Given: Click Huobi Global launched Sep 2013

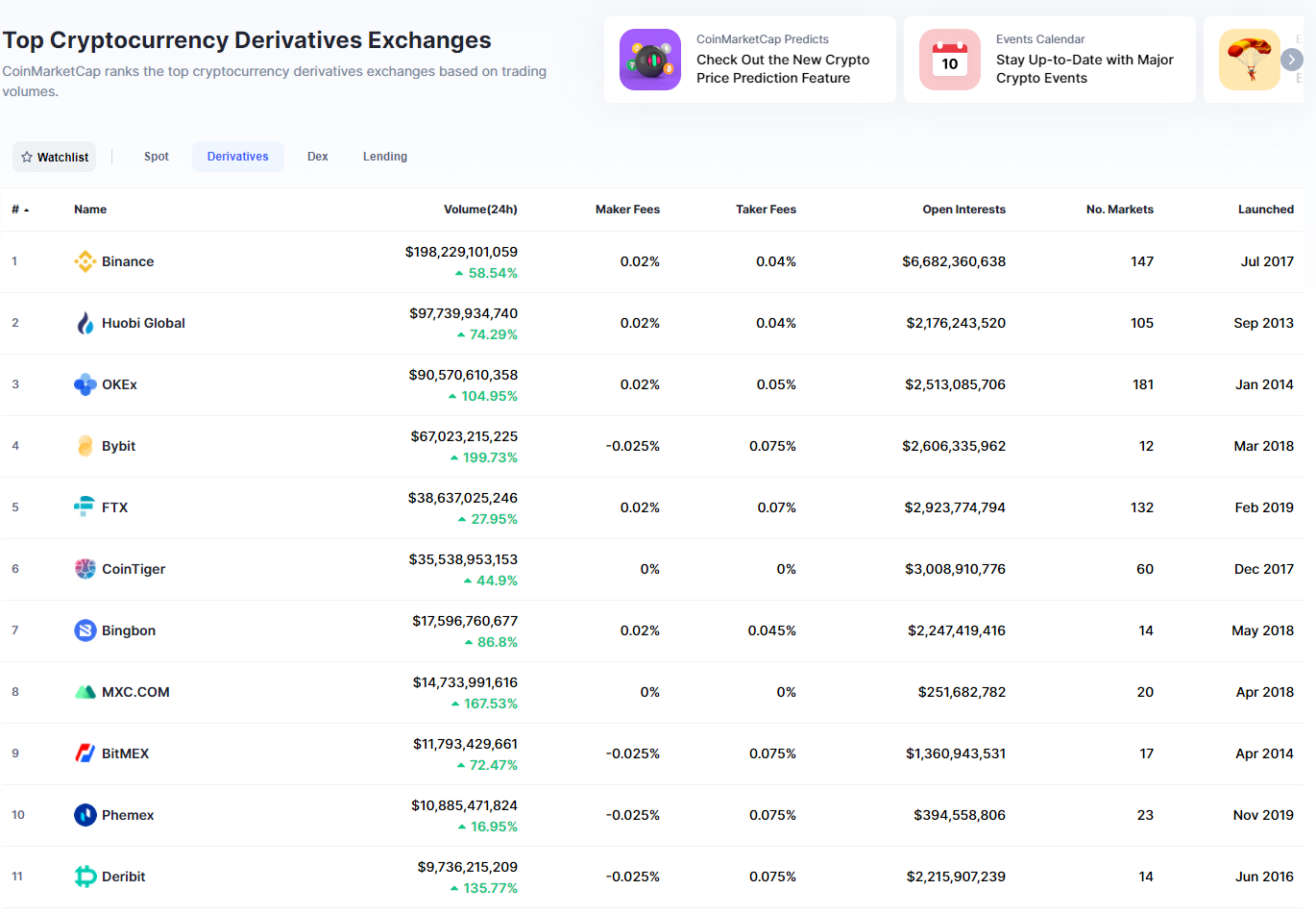Looking at the screenshot, I should (x=1263, y=323).
